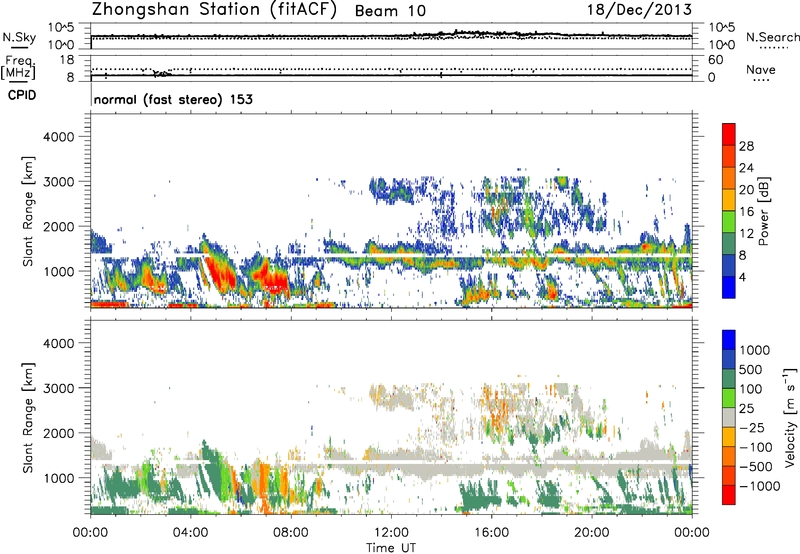Click the 100 label on velocity color bar

(750, 389)
